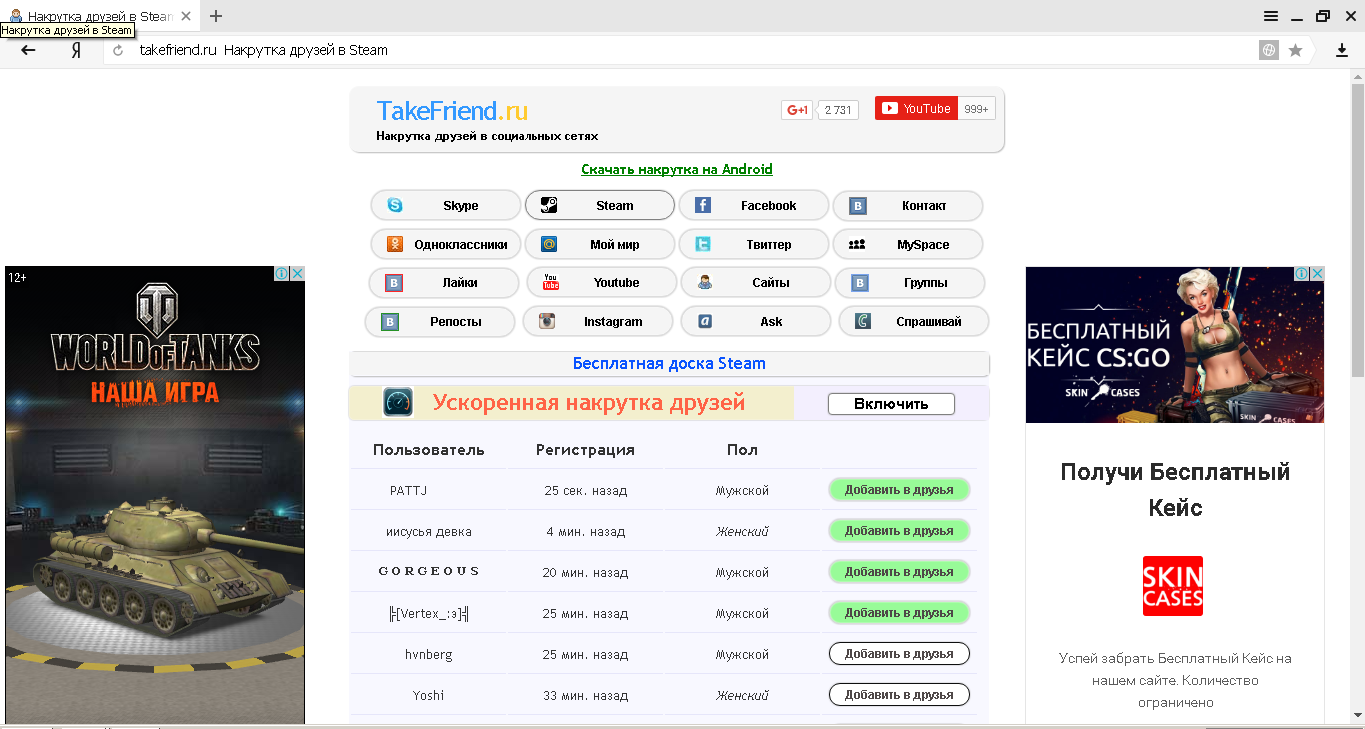Close the CS:GO Skin Cases ad

point(1318,274)
